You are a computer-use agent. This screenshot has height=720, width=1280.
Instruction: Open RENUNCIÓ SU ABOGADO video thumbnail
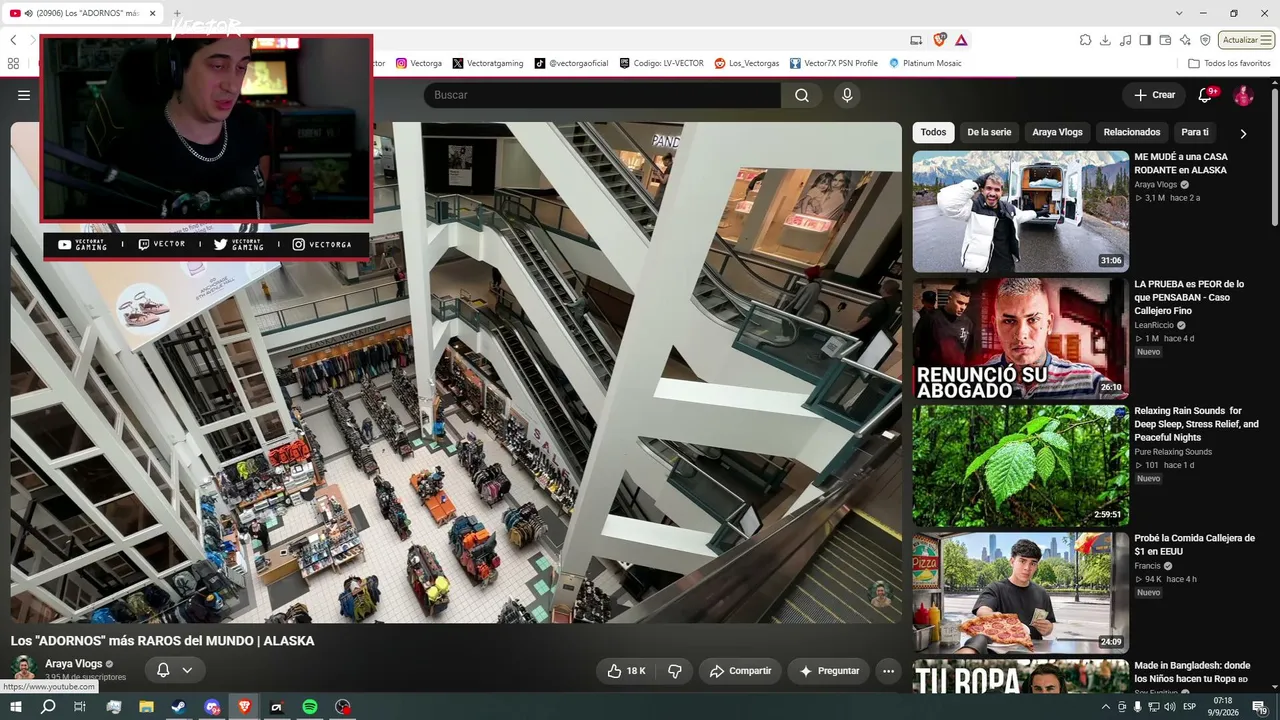click(x=1021, y=338)
